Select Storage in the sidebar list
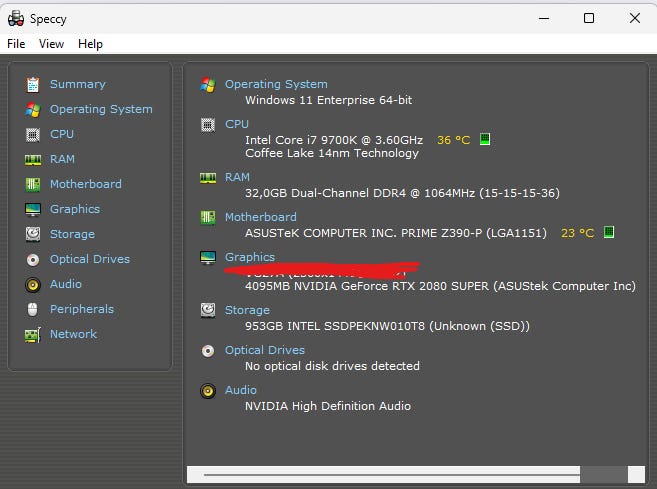Viewport: 657px width, 489px height. pos(72,234)
